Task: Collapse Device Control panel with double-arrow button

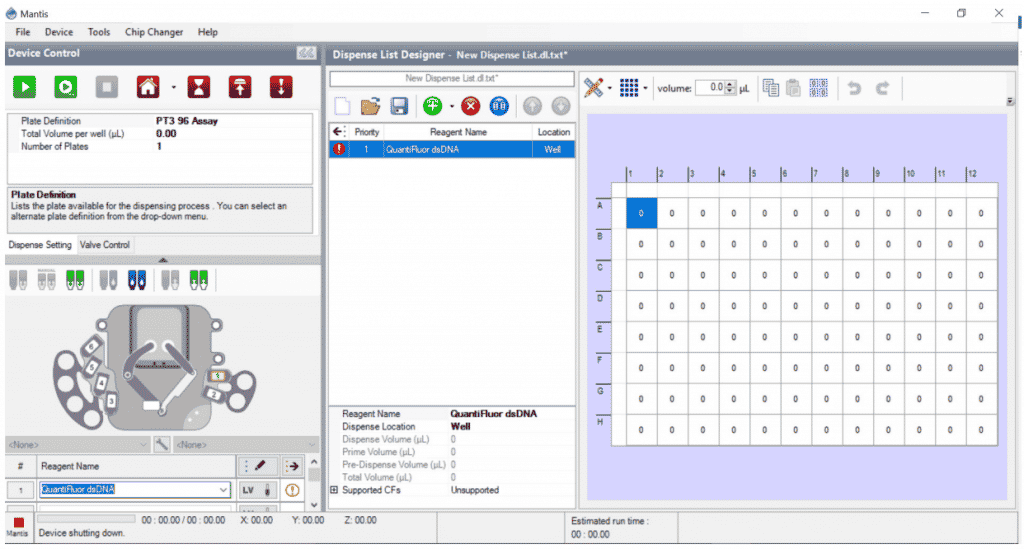Action: point(306,53)
